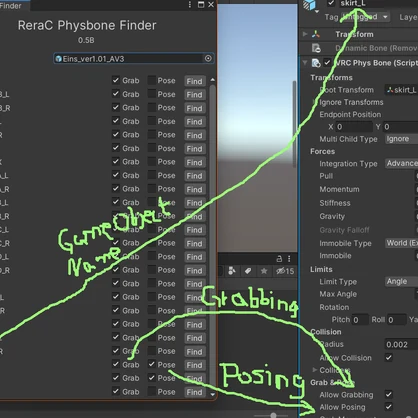
Task: Click the GameObject cube icon in Inspector
Action: [x=309, y=4]
